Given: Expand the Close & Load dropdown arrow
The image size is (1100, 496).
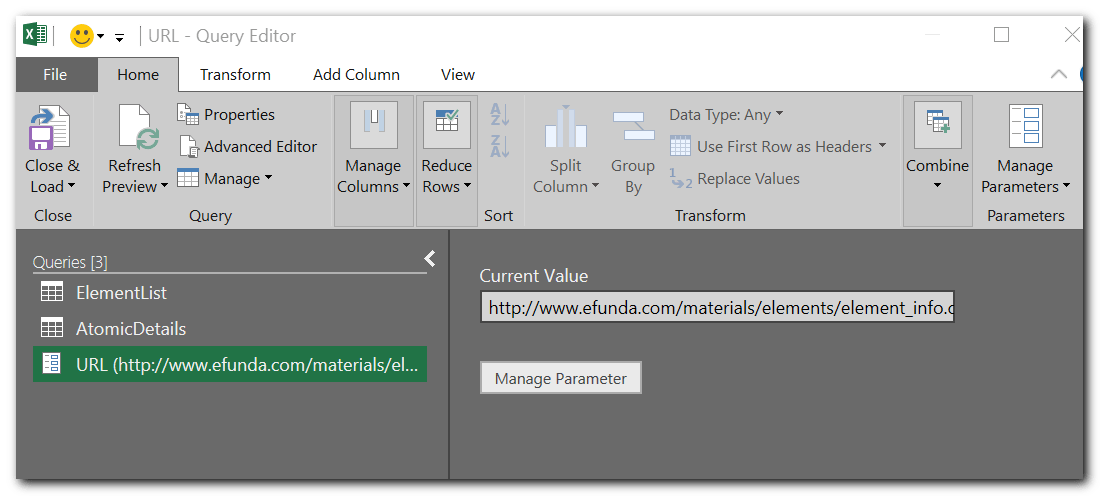Looking at the screenshot, I should pyautogui.click(x=71, y=187).
